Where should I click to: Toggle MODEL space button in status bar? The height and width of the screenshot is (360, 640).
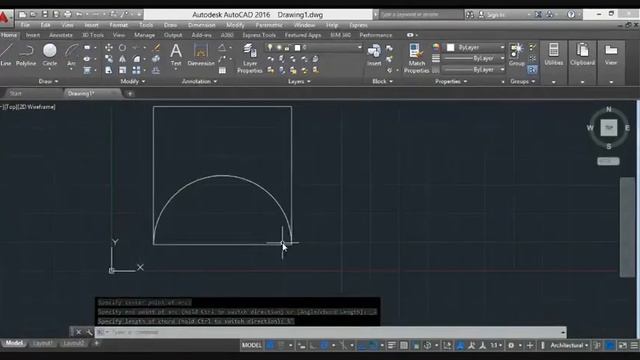251,345
